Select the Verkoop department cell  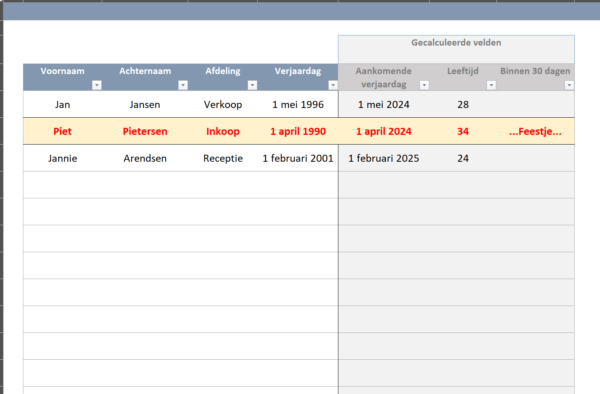[x=223, y=104]
